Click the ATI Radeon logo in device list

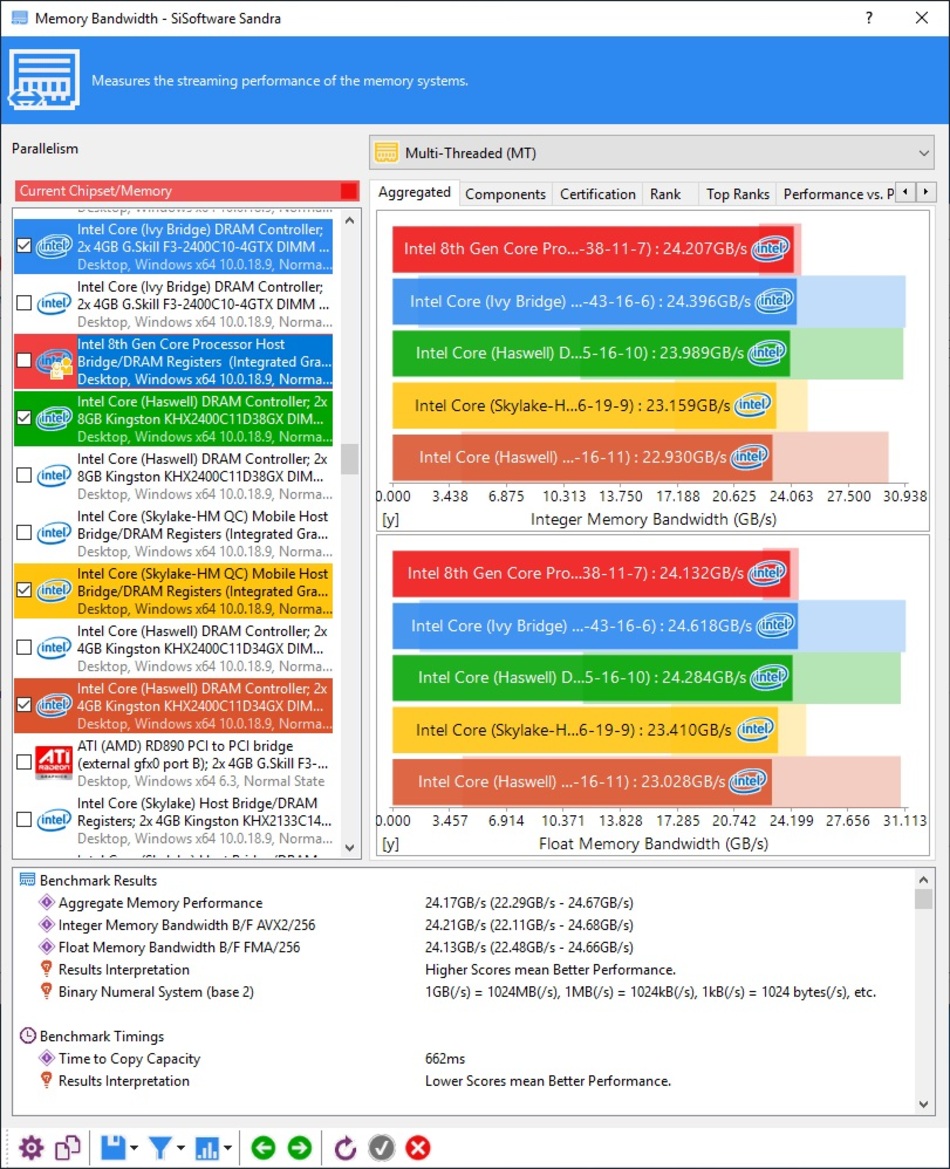[x=54, y=763]
